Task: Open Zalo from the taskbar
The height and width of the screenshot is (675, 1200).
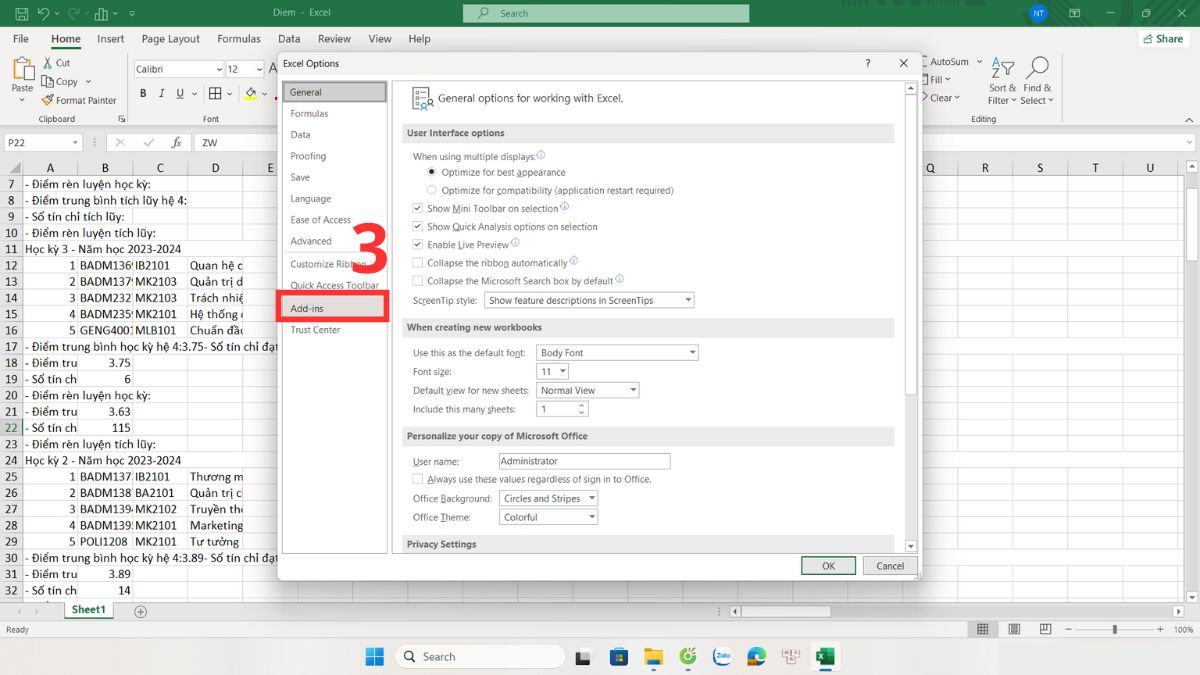Action: click(x=722, y=657)
